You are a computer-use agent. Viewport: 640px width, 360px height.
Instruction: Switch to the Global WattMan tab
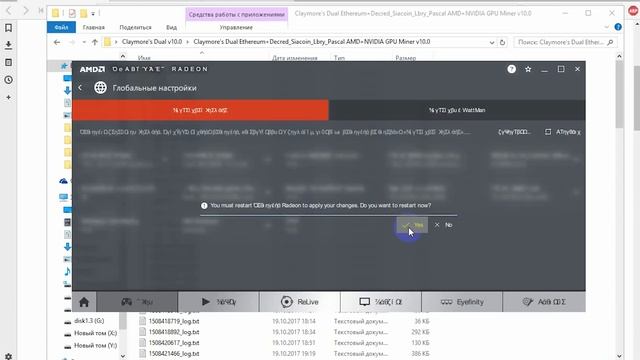click(457, 110)
